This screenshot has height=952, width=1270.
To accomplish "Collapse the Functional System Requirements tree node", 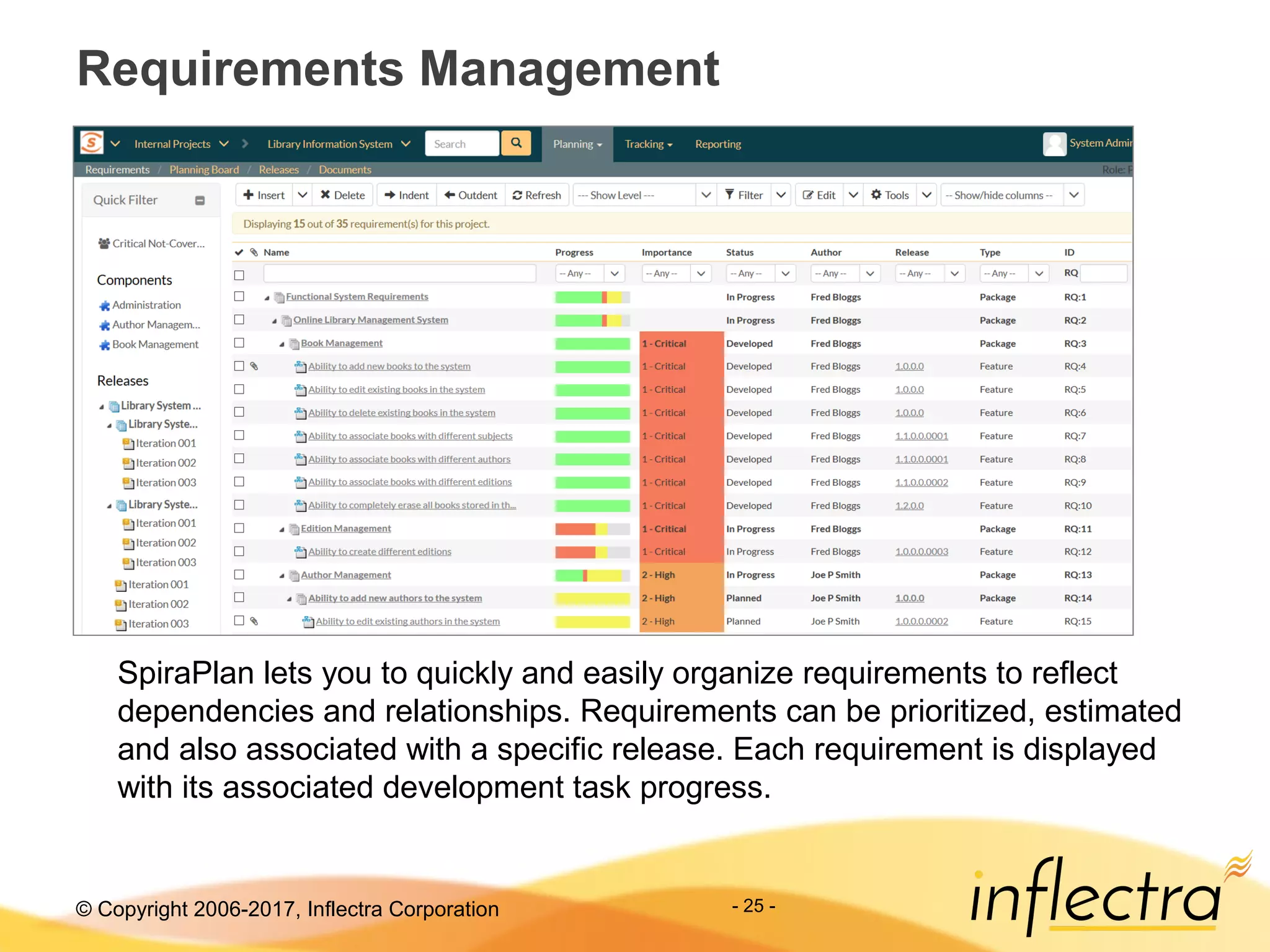I will pyautogui.click(x=267, y=298).
